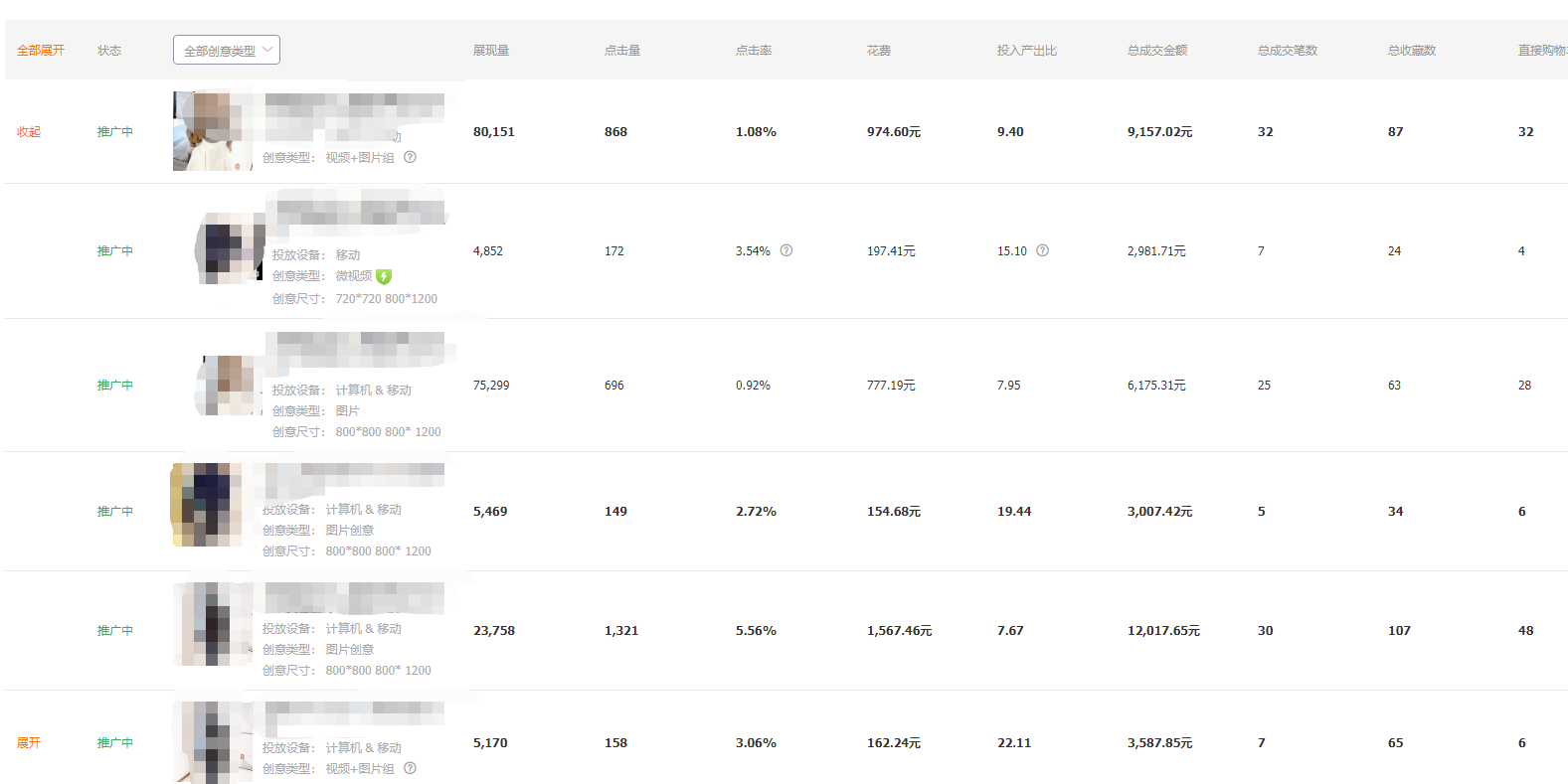Click help icon beside first row 视频+图片组

[x=410, y=157]
